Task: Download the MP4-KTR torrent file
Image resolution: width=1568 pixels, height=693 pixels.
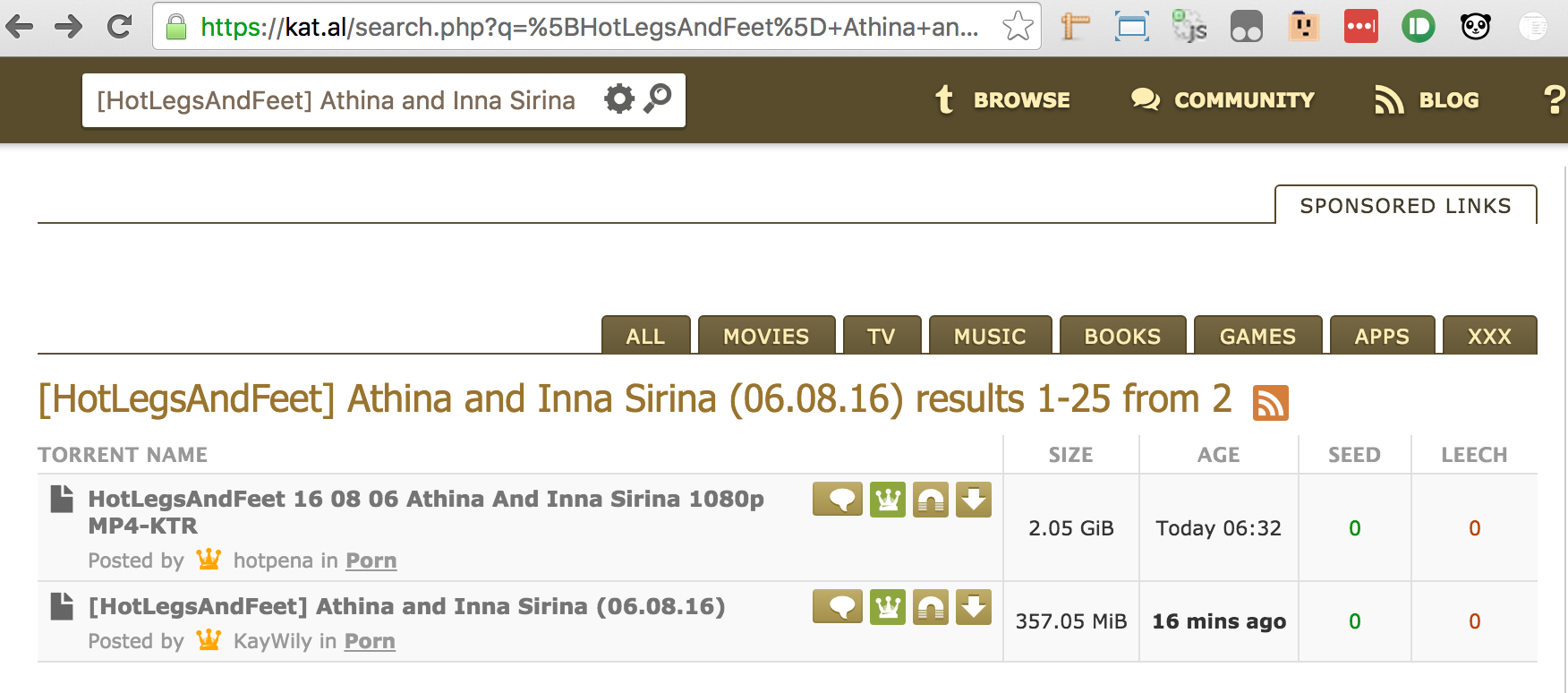Action: coord(974,500)
